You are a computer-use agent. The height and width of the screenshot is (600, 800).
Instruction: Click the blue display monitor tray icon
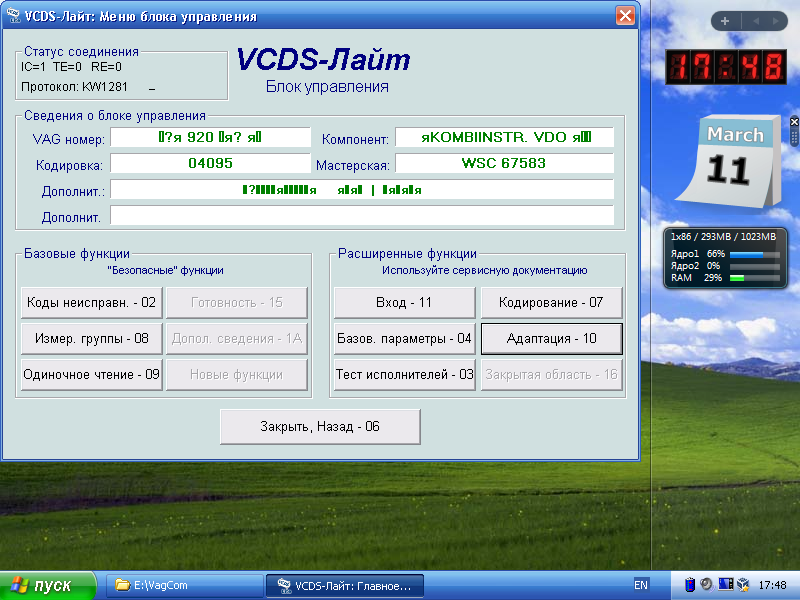726,584
